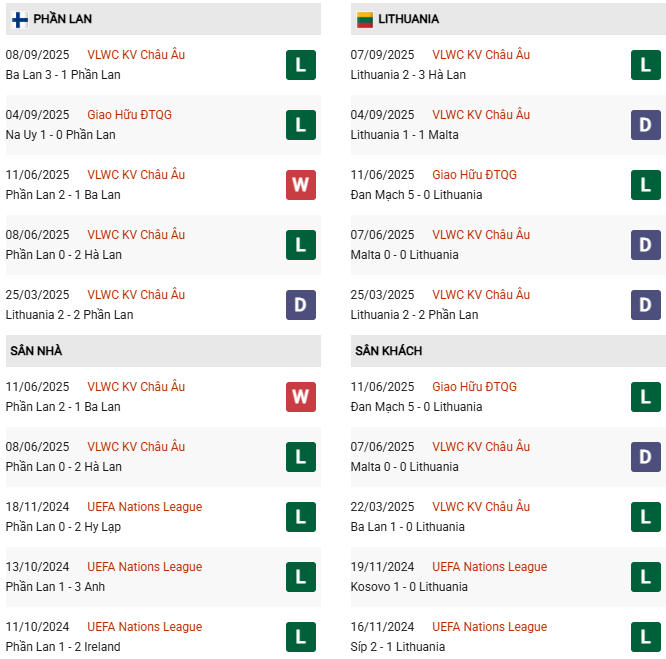Image resolution: width=666 pixels, height=659 pixels.
Task: Open the LITHUANIA team header
Action: point(408,19)
